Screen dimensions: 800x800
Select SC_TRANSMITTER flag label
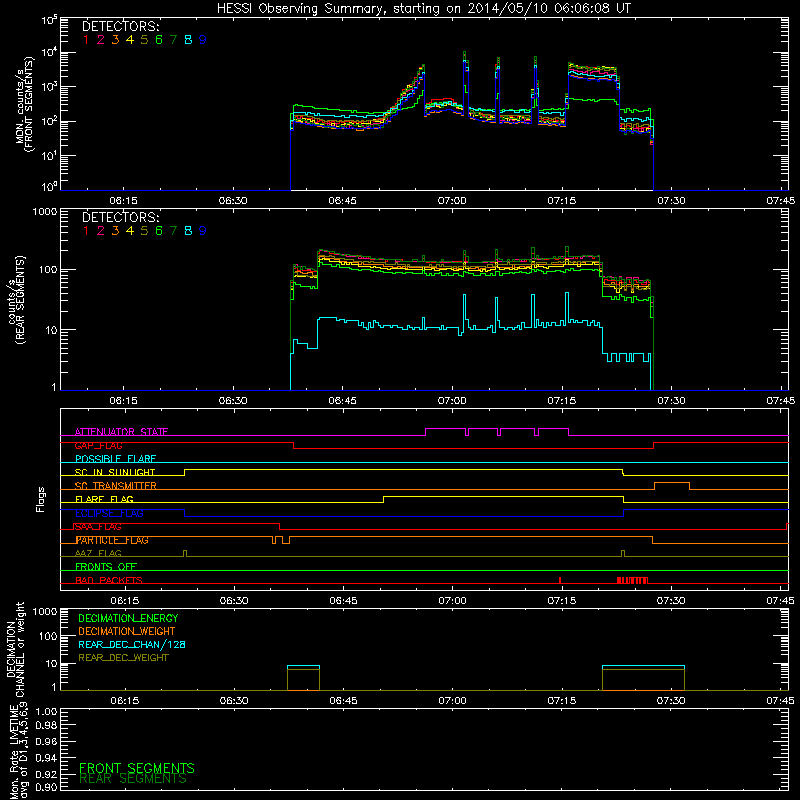(x=116, y=486)
